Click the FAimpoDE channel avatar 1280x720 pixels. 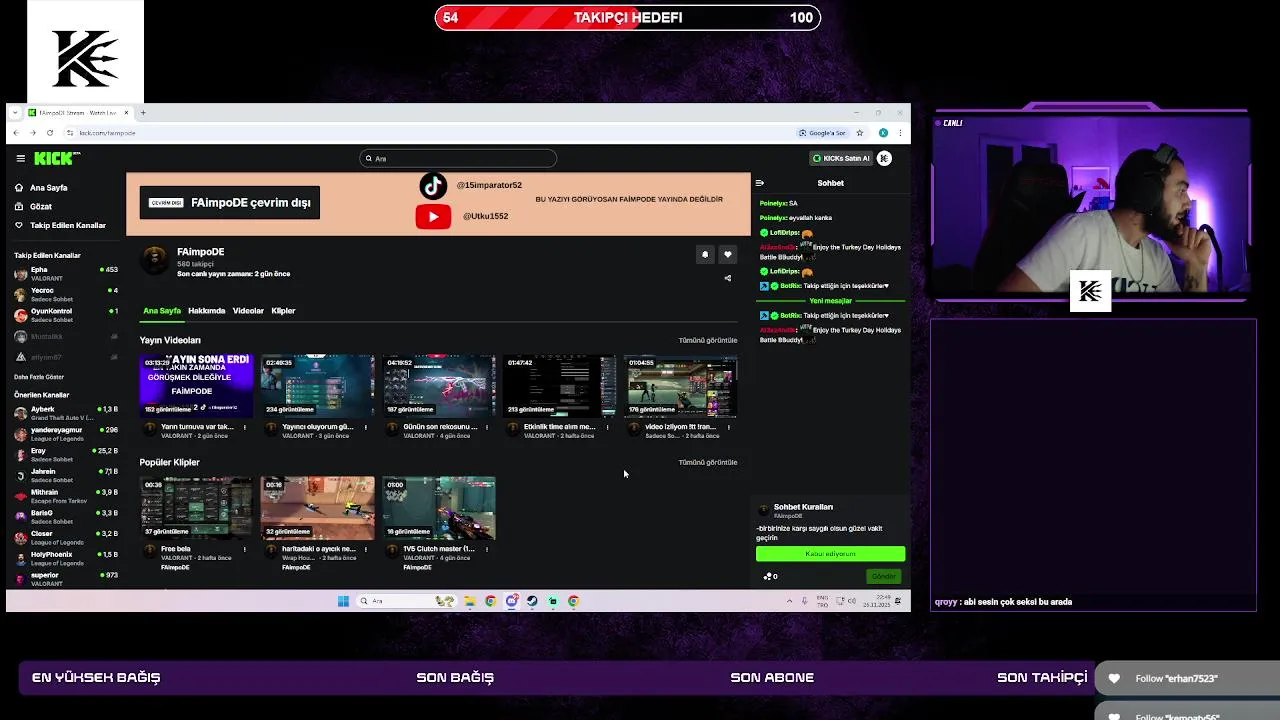pyautogui.click(x=154, y=260)
